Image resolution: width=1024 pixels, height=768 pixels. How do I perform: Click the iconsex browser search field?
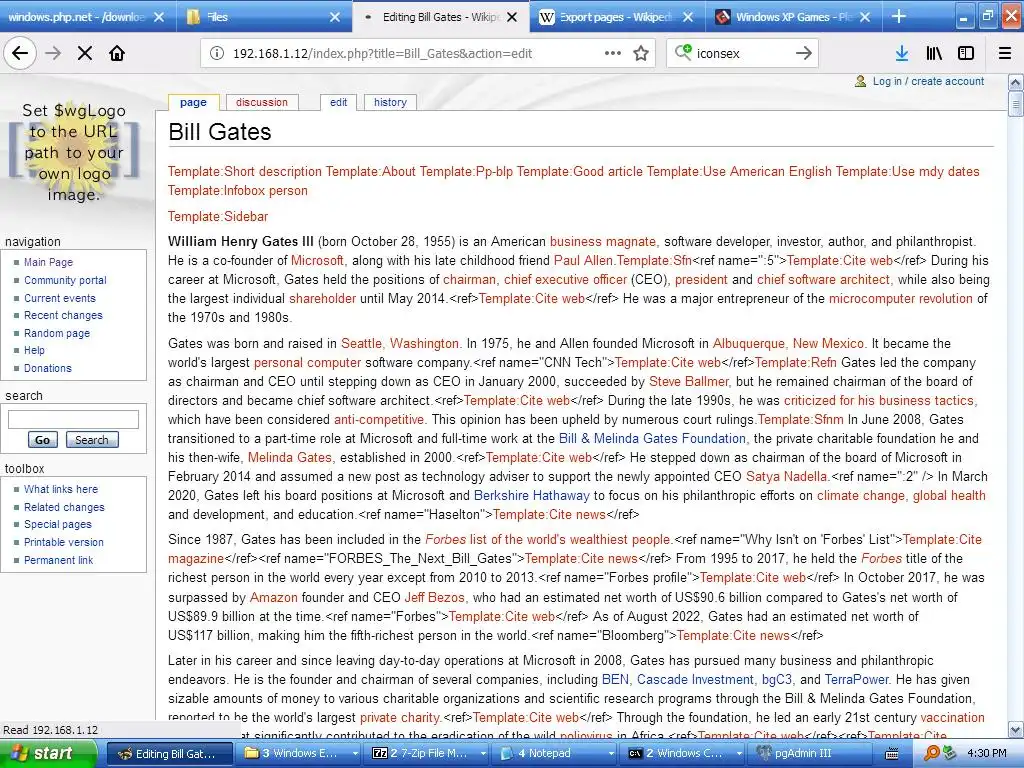[x=741, y=54]
